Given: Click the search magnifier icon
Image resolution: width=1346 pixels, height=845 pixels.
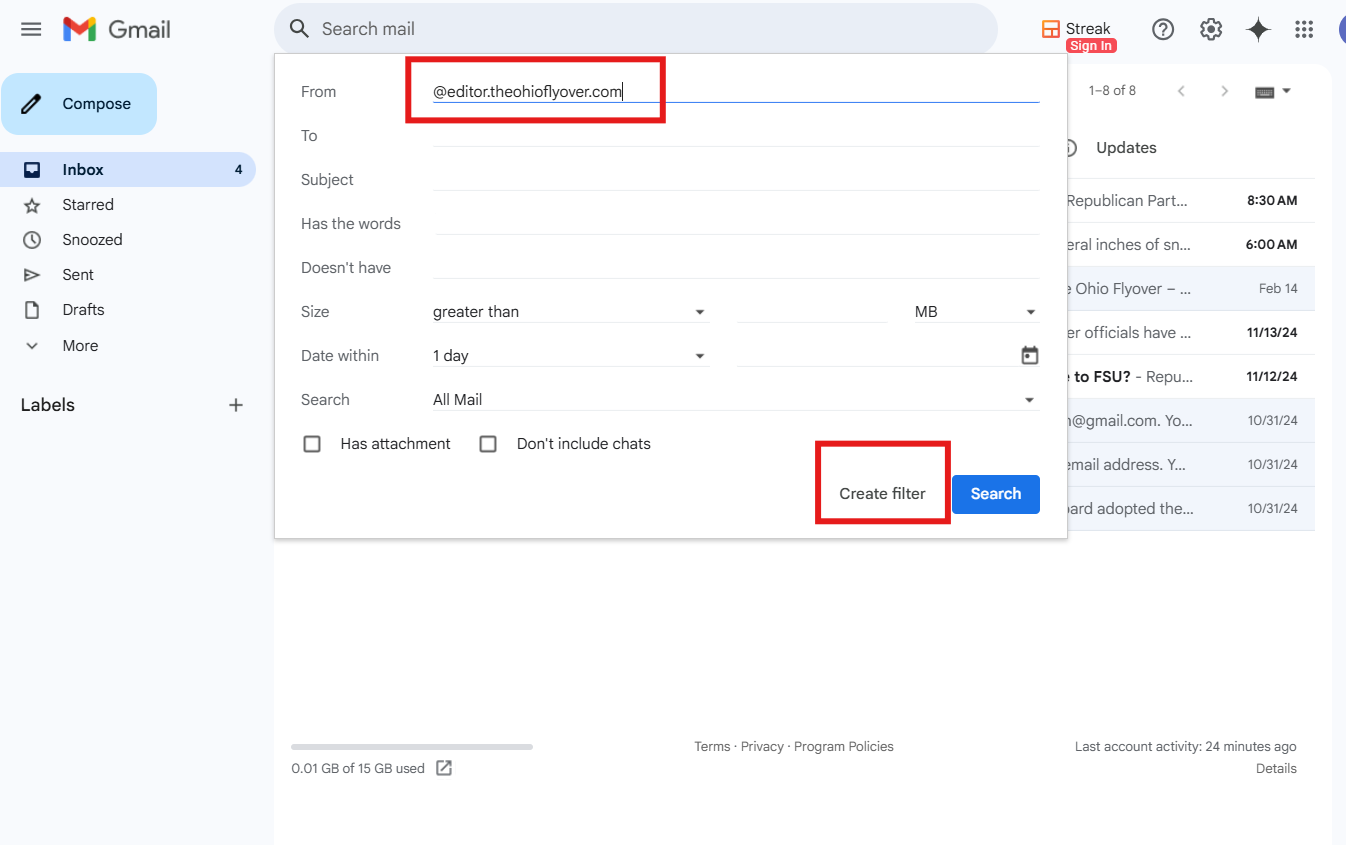Looking at the screenshot, I should [299, 29].
